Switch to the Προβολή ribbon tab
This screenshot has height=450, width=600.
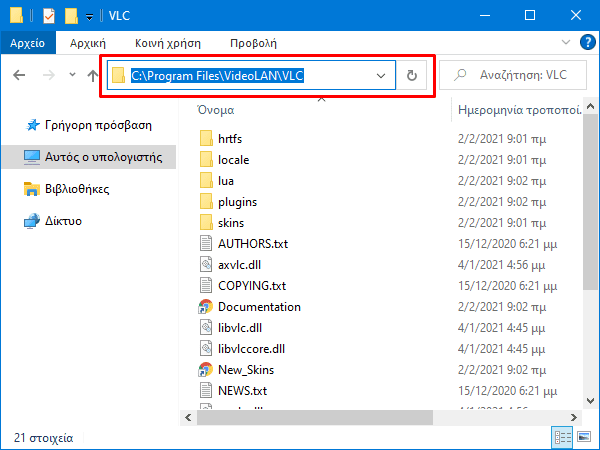point(253,43)
